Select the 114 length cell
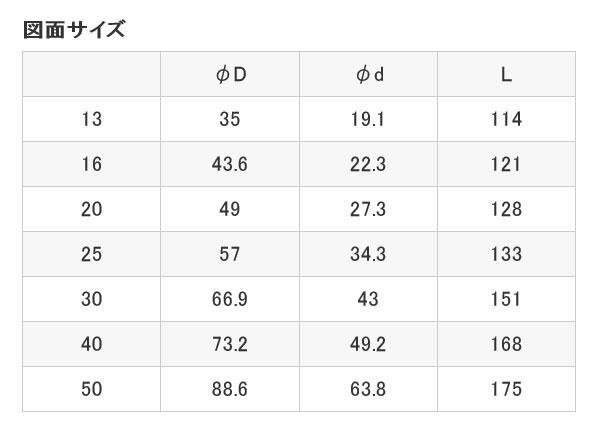The width and height of the screenshot is (589, 431). click(506, 119)
